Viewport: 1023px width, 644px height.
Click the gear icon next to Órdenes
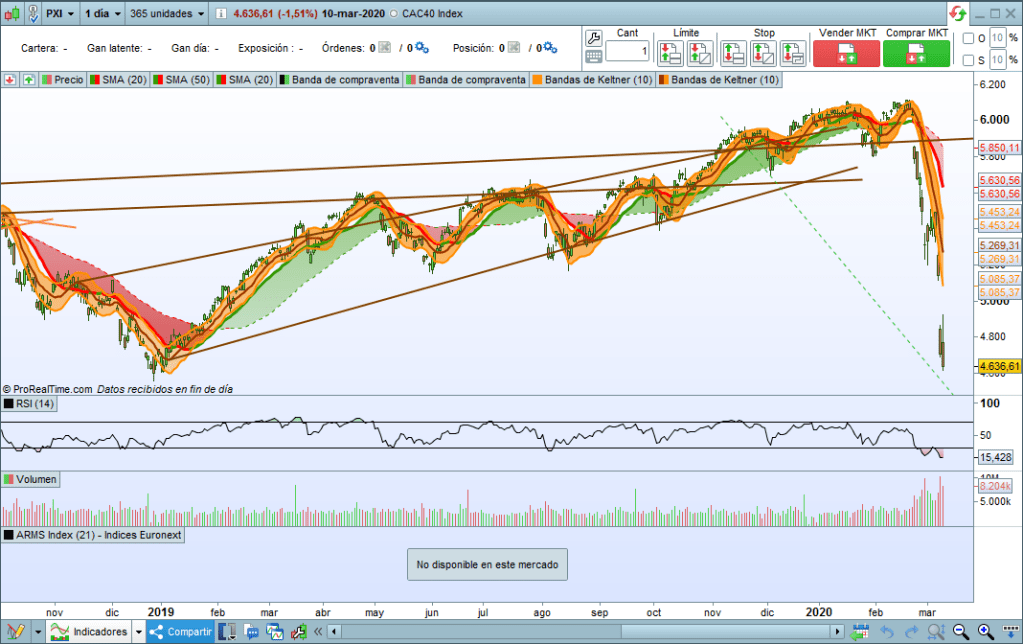click(x=422, y=48)
